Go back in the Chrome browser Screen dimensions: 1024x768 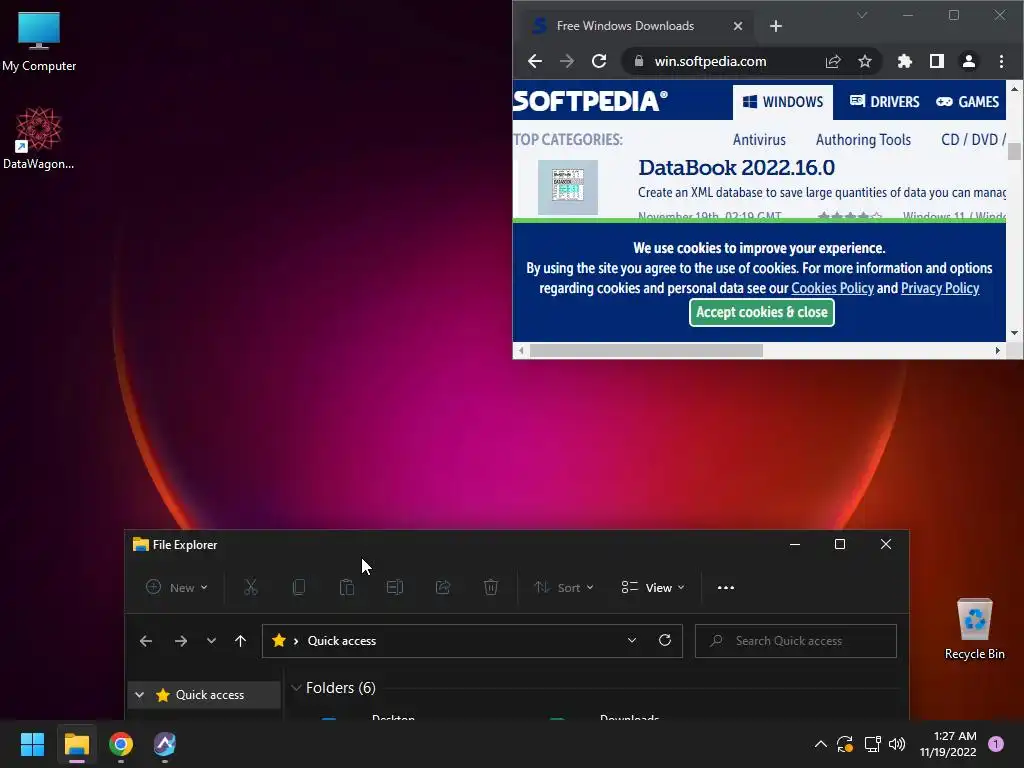535,61
